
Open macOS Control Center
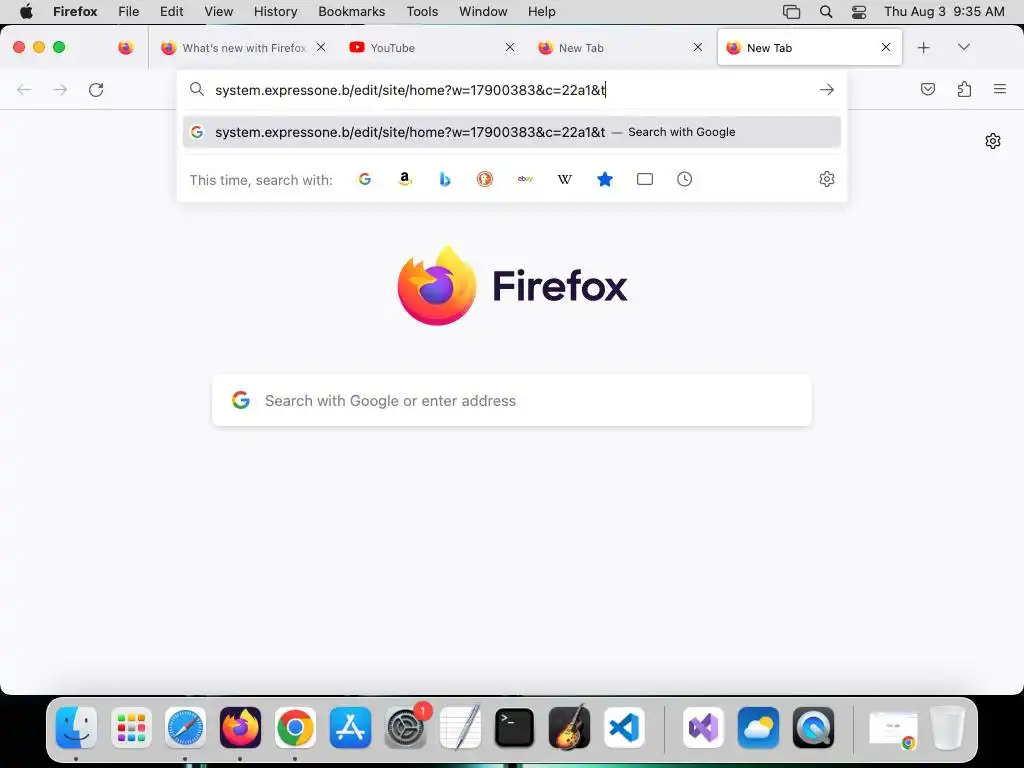[x=859, y=12]
